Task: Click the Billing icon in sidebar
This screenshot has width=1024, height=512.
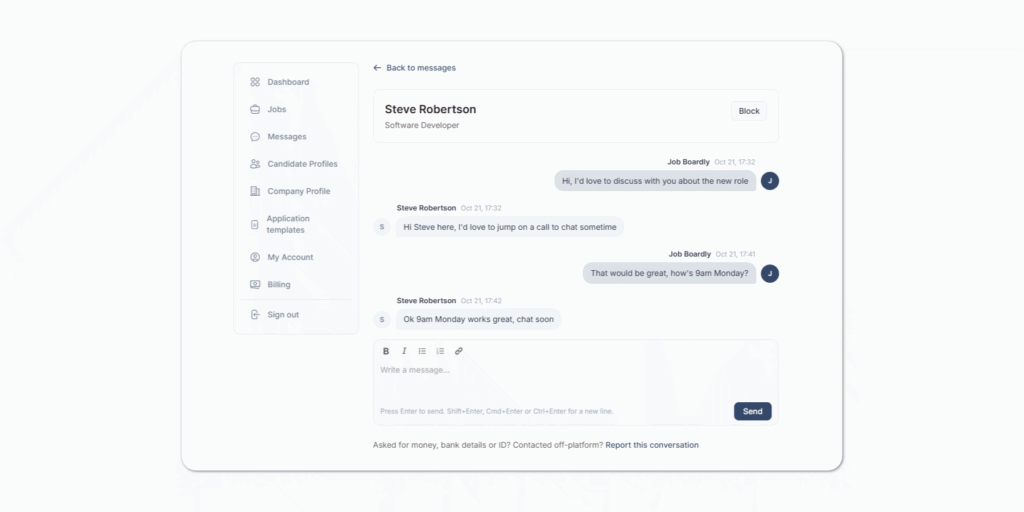Action: (255, 285)
